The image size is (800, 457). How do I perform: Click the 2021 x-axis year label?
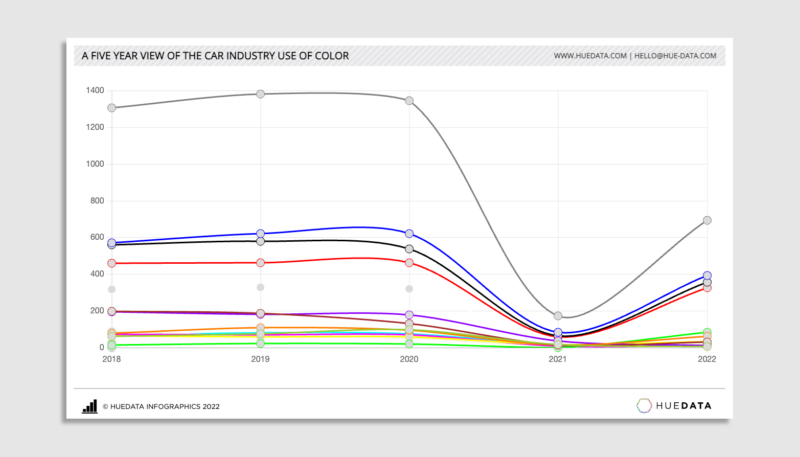558,359
